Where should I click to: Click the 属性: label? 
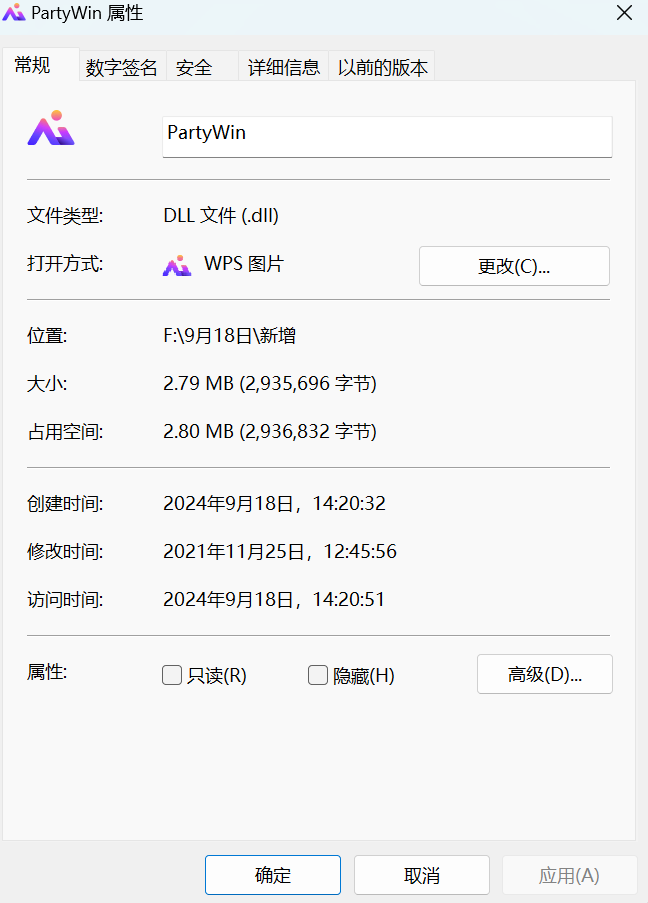(47, 671)
